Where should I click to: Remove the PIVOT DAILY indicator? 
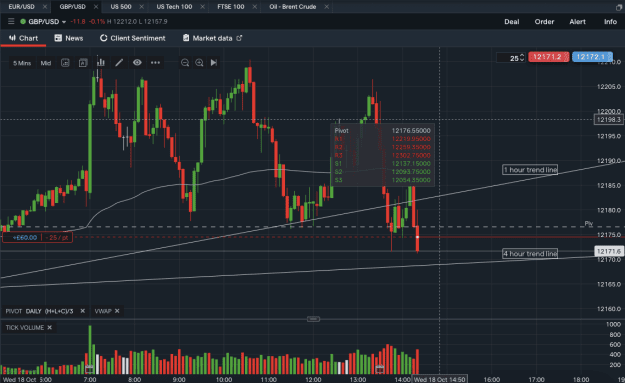click(x=83, y=311)
